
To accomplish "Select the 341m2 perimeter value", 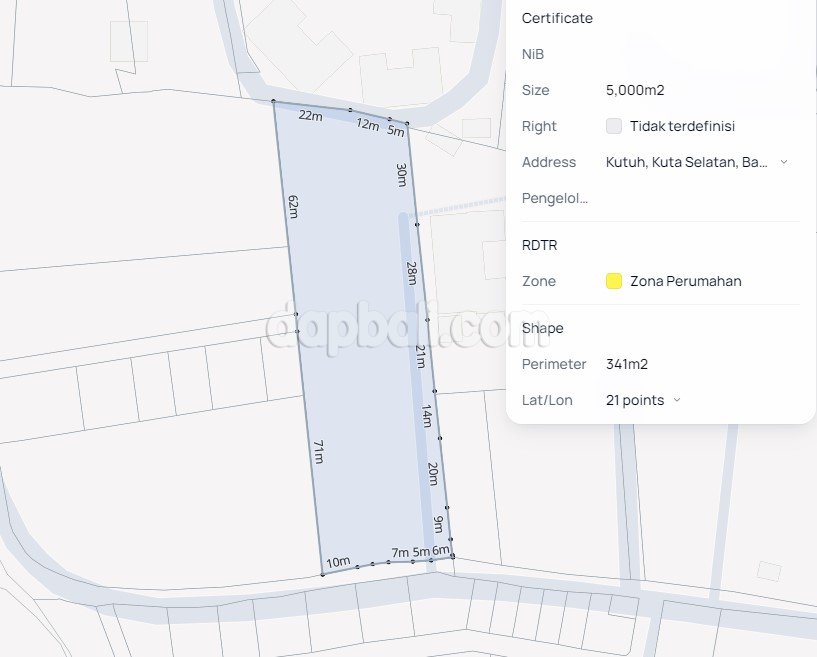I will coord(627,364).
